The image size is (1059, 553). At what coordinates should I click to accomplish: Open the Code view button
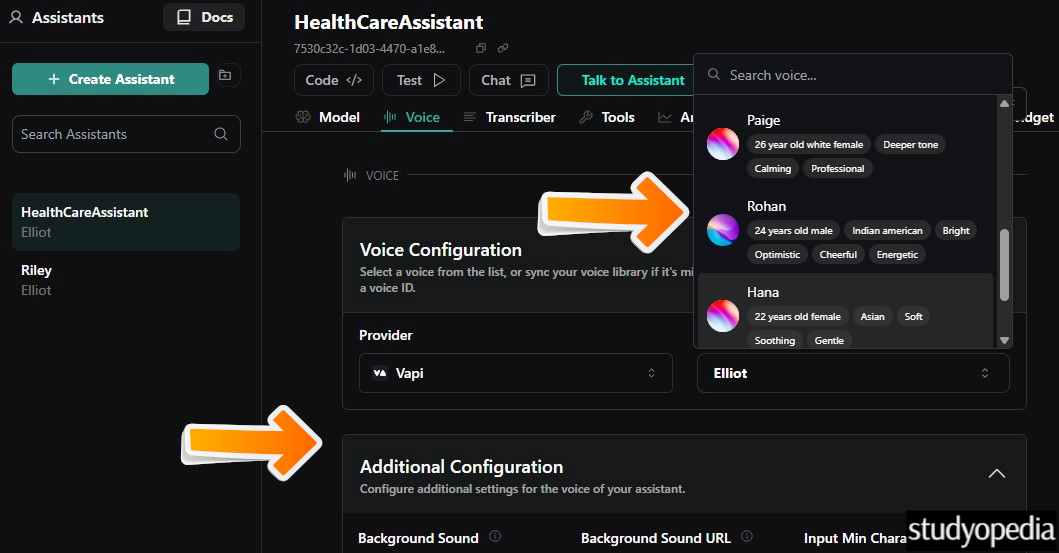[x=334, y=80]
